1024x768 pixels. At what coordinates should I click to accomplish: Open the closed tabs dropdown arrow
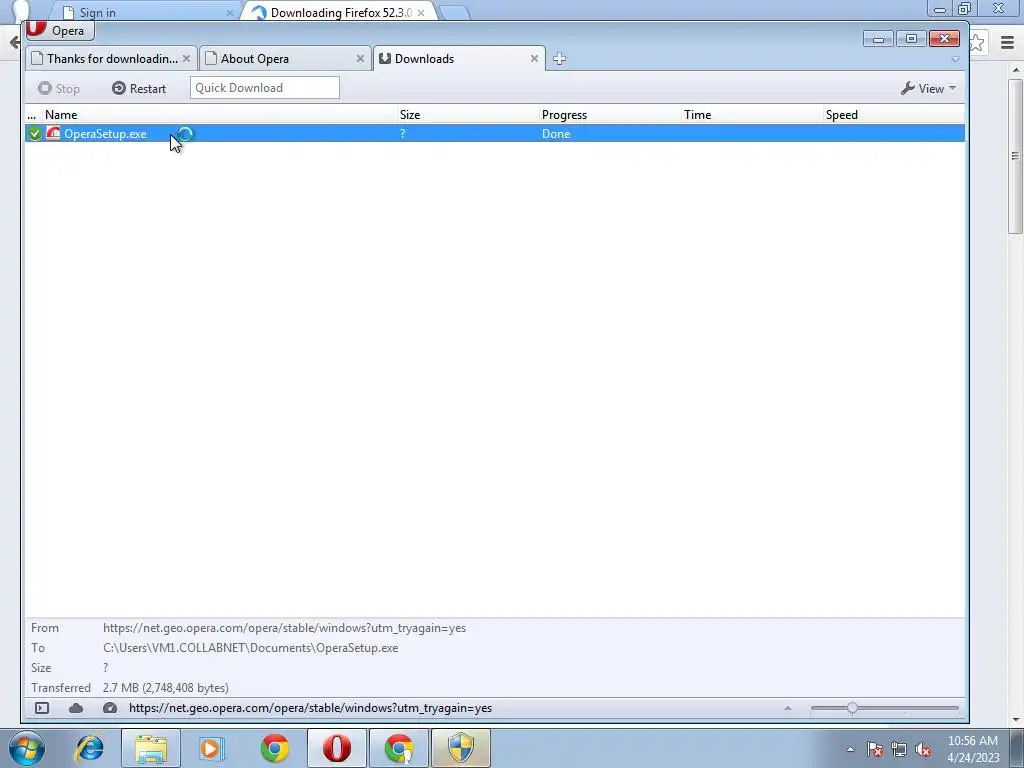(x=955, y=59)
